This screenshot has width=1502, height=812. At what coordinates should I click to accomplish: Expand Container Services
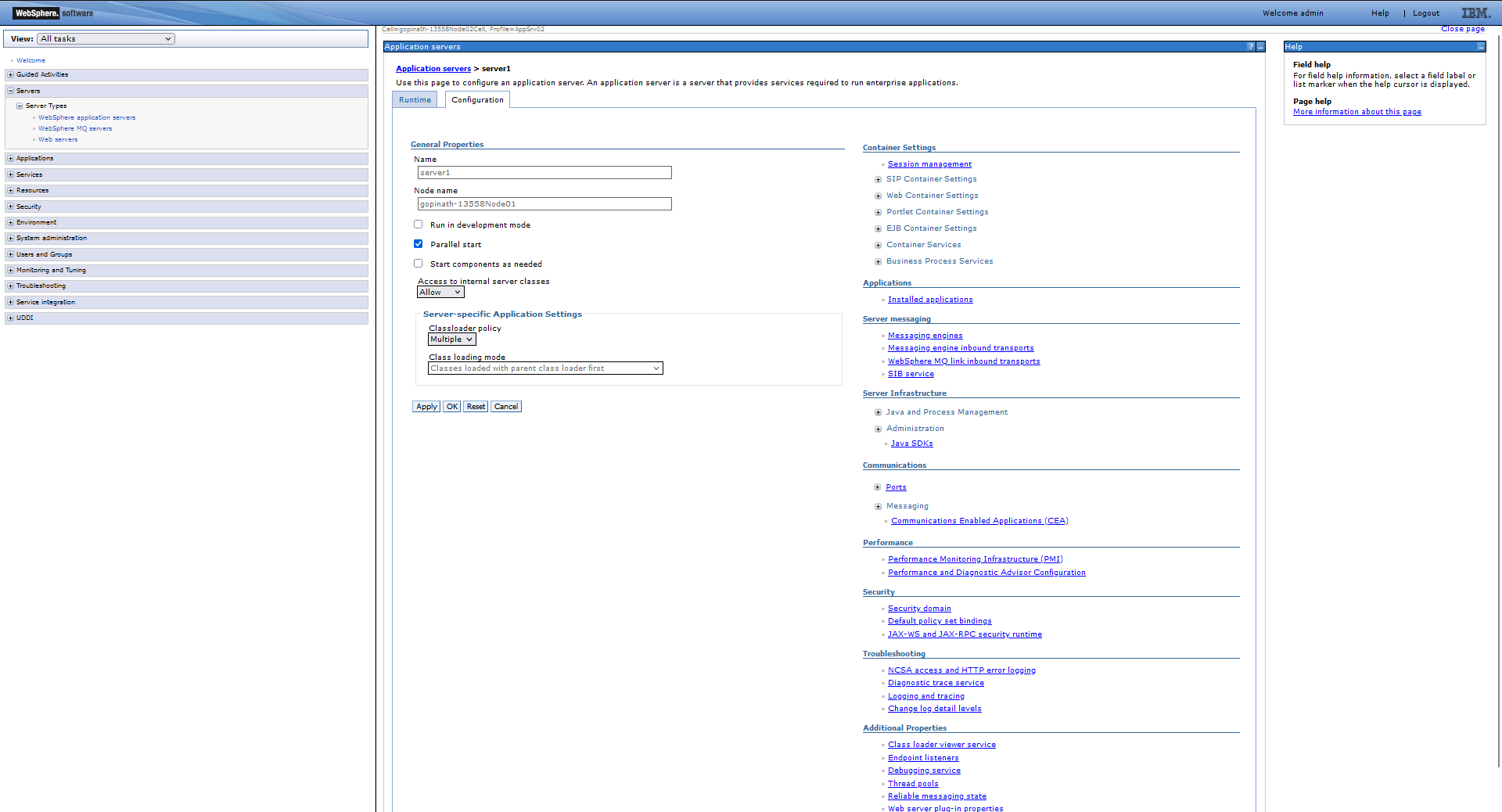pos(878,246)
